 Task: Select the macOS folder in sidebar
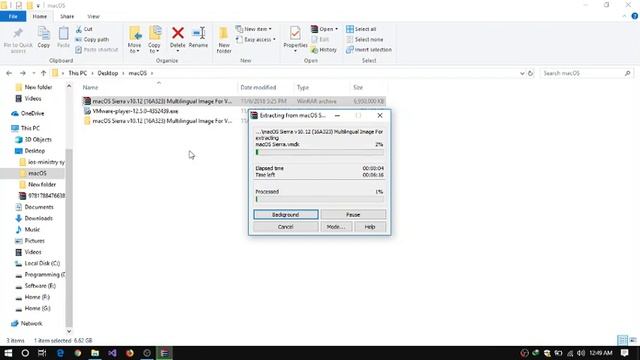coord(37,173)
